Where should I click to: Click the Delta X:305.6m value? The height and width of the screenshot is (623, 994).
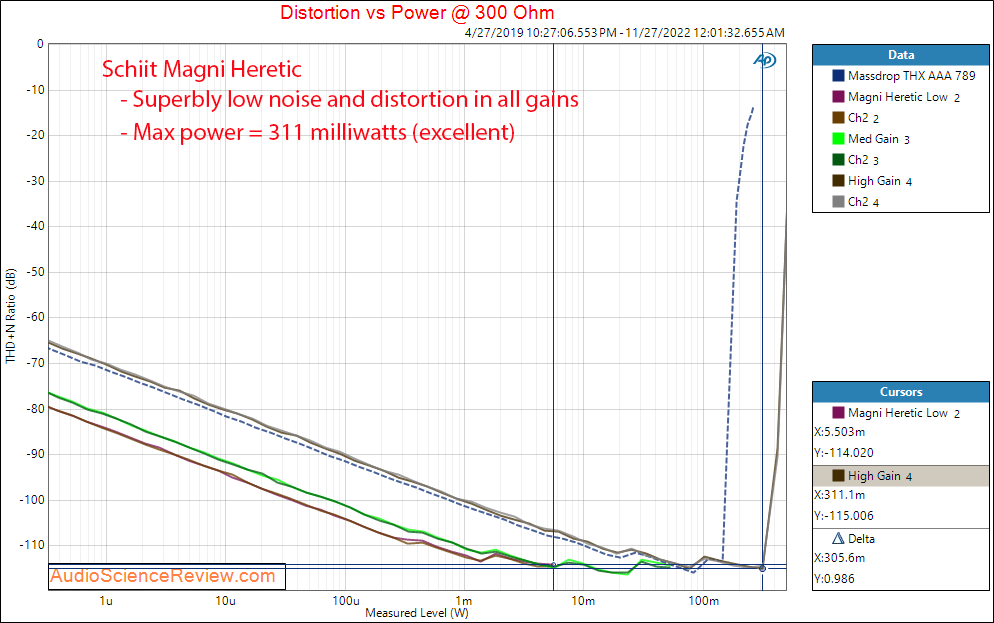point(839,558)
